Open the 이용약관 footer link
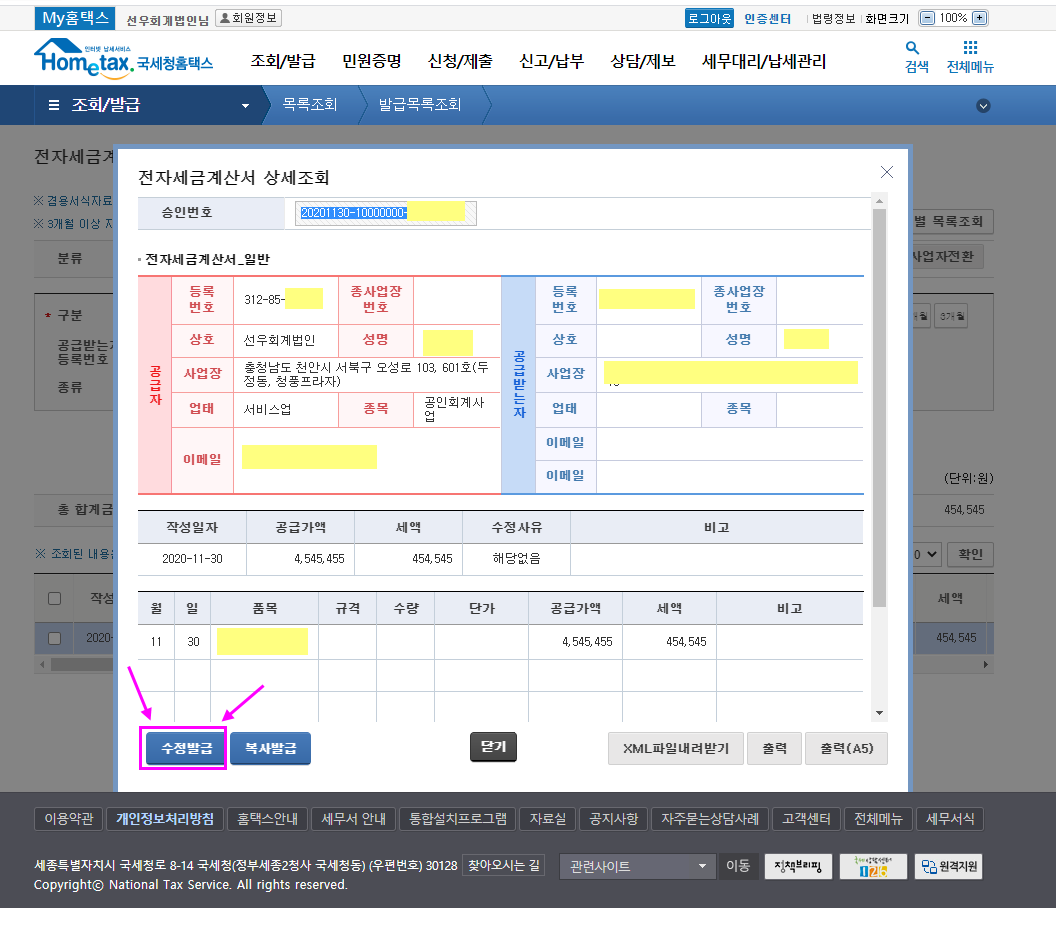The height and width of the screenshot is (941, 1056). point(69,819)
